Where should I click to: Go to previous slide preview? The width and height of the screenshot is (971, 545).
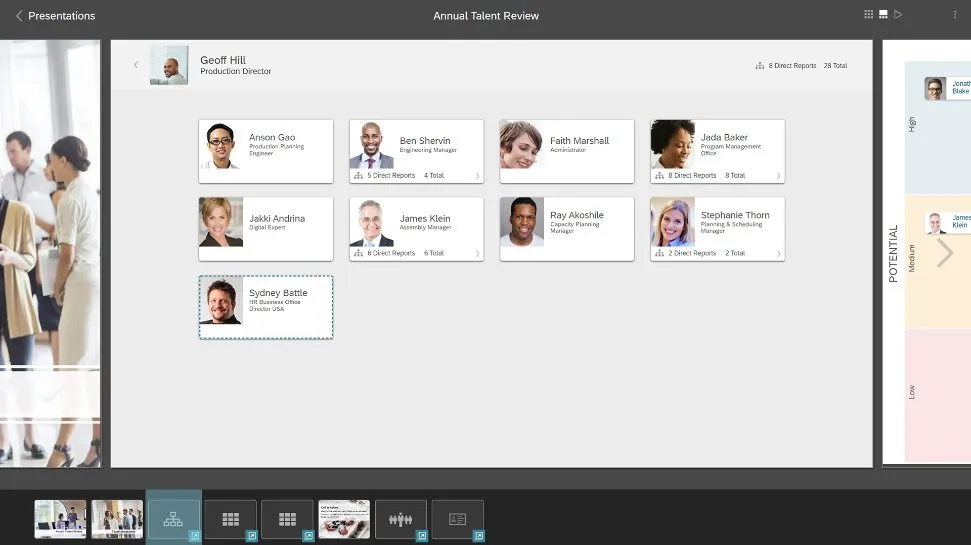tap(50, 253)
